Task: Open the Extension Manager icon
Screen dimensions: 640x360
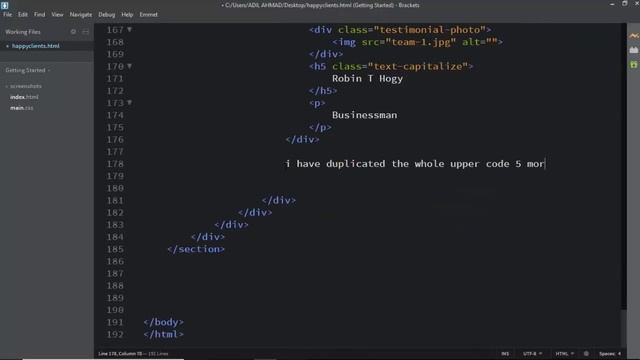Action: tap(633, 50)
